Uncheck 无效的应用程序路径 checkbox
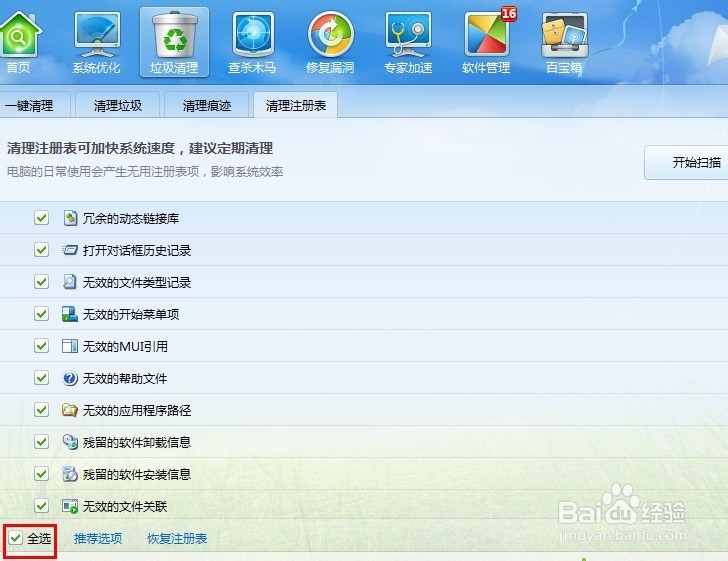Image resolution: width=728 pixels, height=561 pixels. [41, 410]
